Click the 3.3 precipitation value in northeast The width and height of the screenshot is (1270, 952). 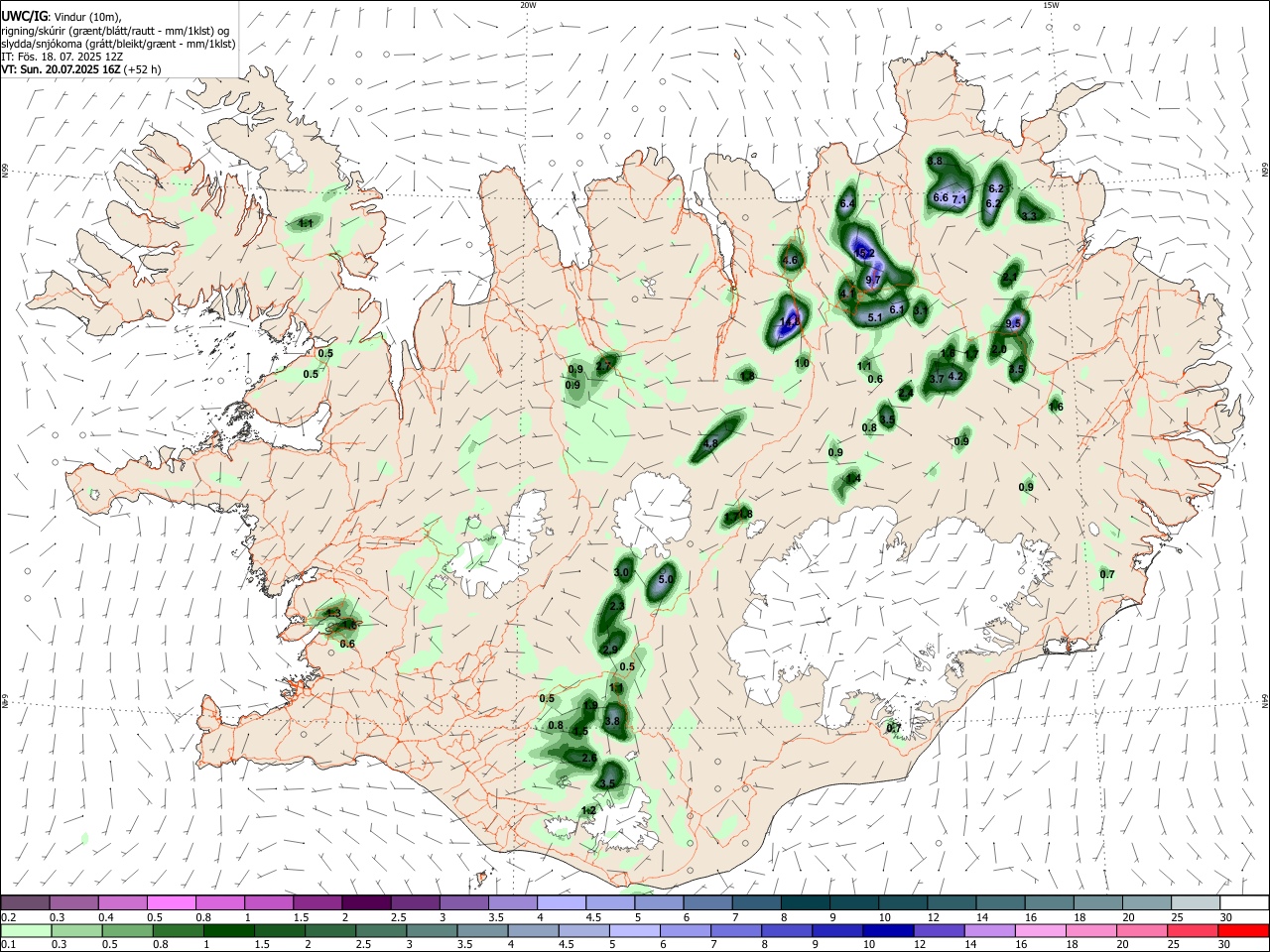(1029, 215)
